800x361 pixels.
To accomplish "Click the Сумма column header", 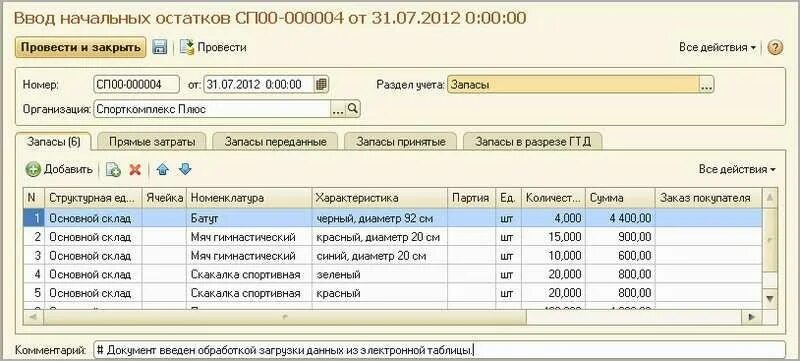I will pyautogui.click(x=620, y=198).
